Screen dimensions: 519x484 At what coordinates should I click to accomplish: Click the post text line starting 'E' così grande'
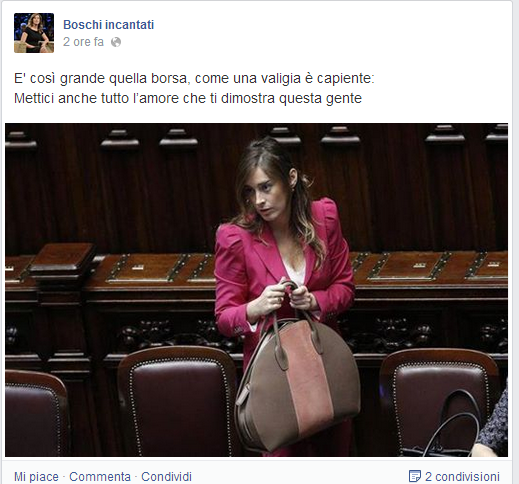point(194,79)
